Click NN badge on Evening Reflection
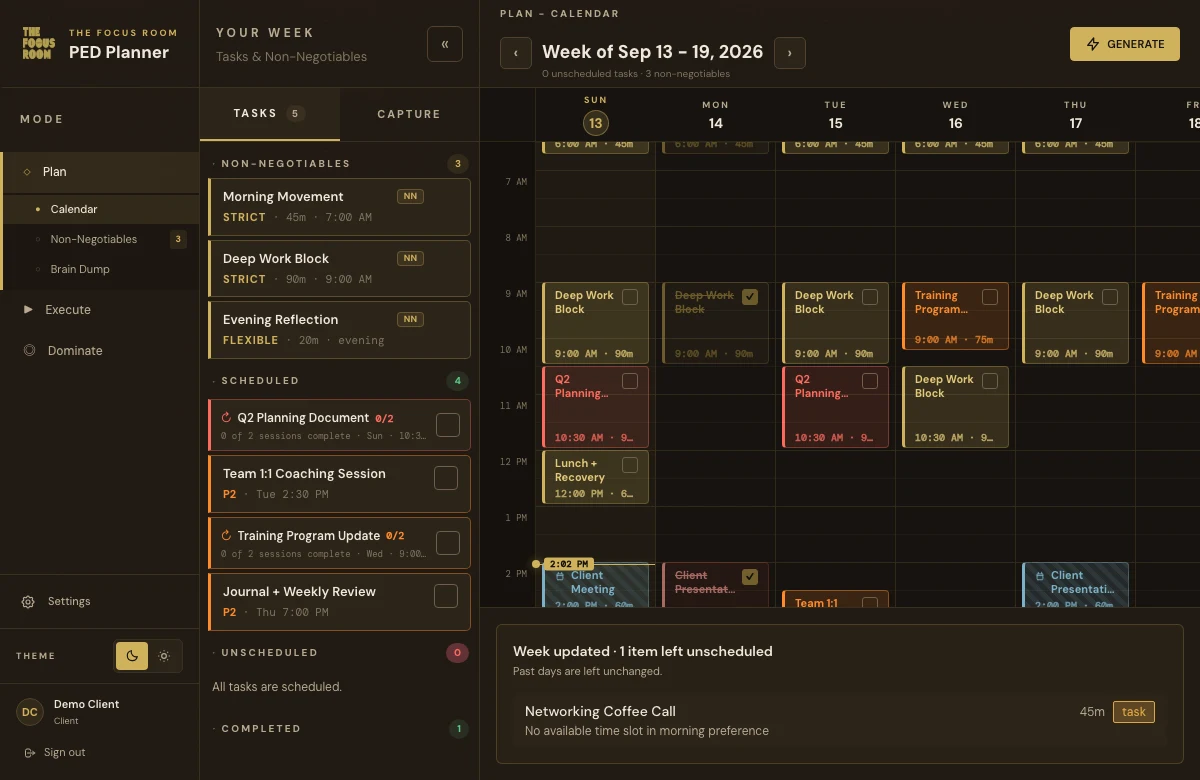1200x780 pixels. coord(410,320)
